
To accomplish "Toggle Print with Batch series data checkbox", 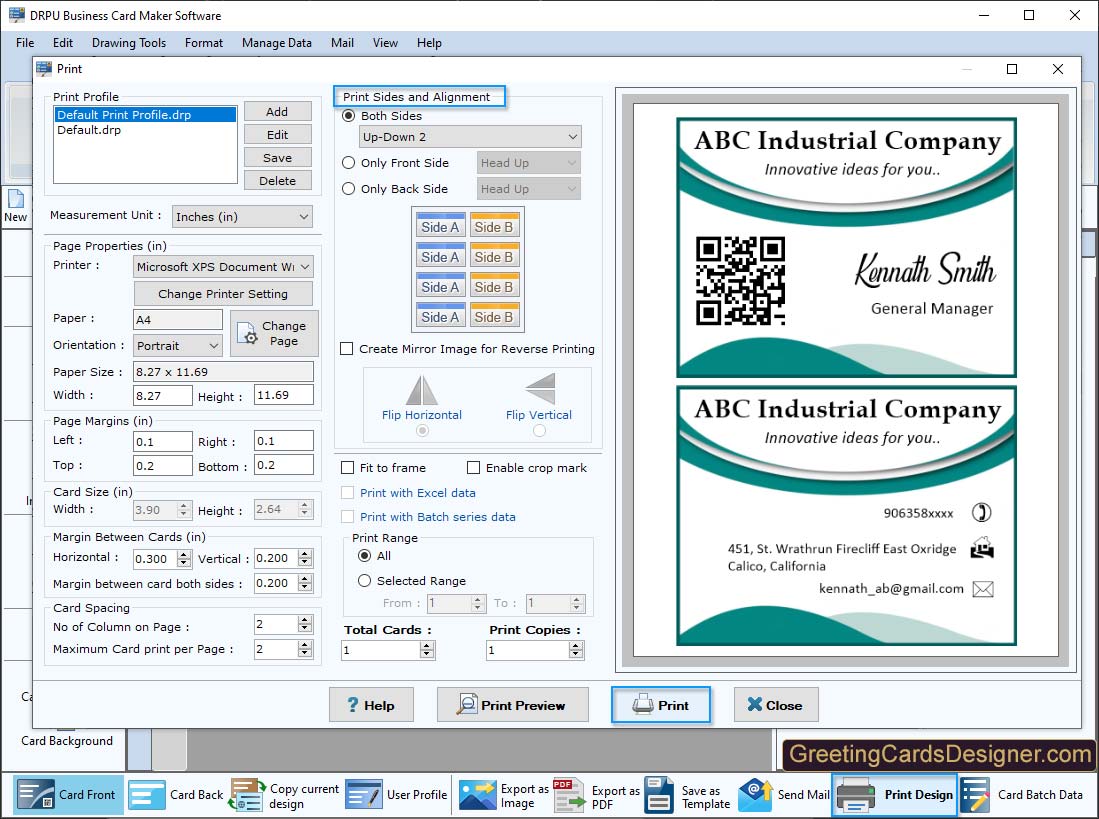I will 347,516.
